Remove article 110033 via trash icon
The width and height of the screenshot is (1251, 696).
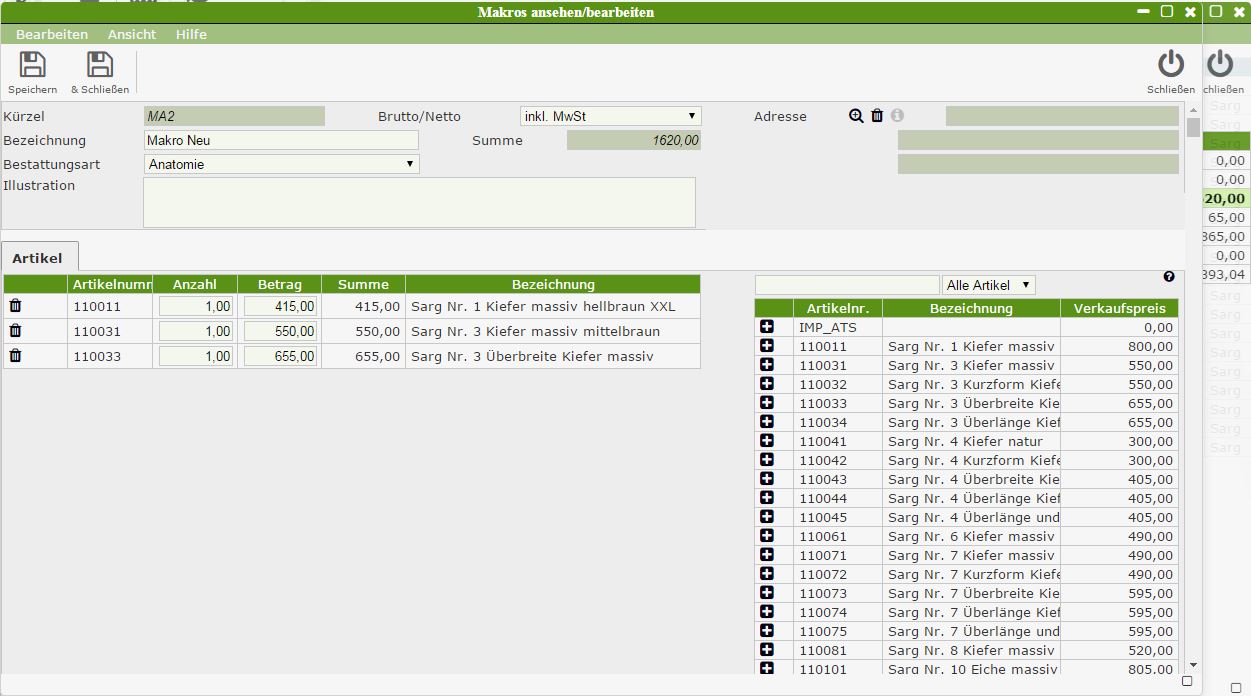pyautogui.click(x=15, y=356)
